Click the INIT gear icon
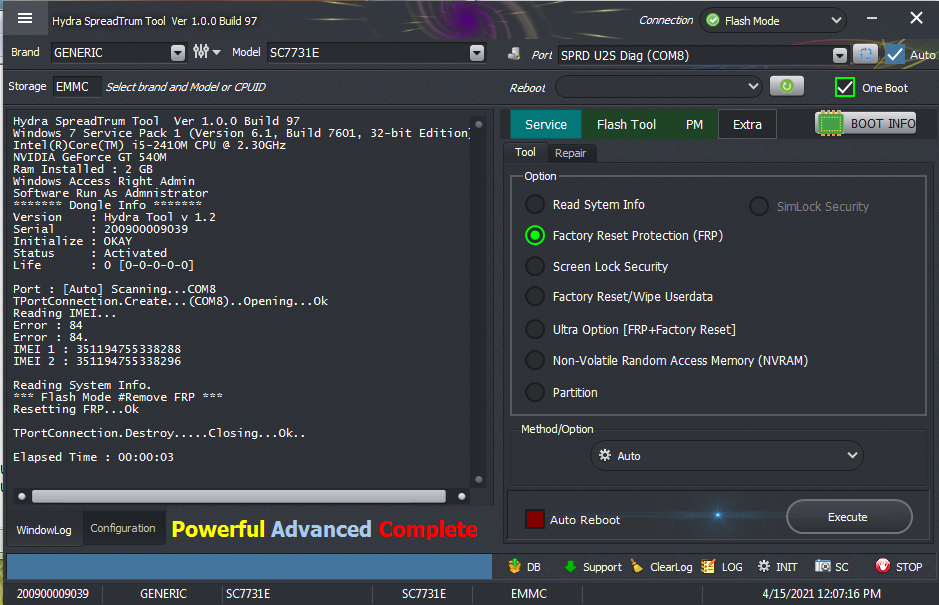Image resolution: width=939 pixels, height=605 pixels. click(x=764, y=566)
